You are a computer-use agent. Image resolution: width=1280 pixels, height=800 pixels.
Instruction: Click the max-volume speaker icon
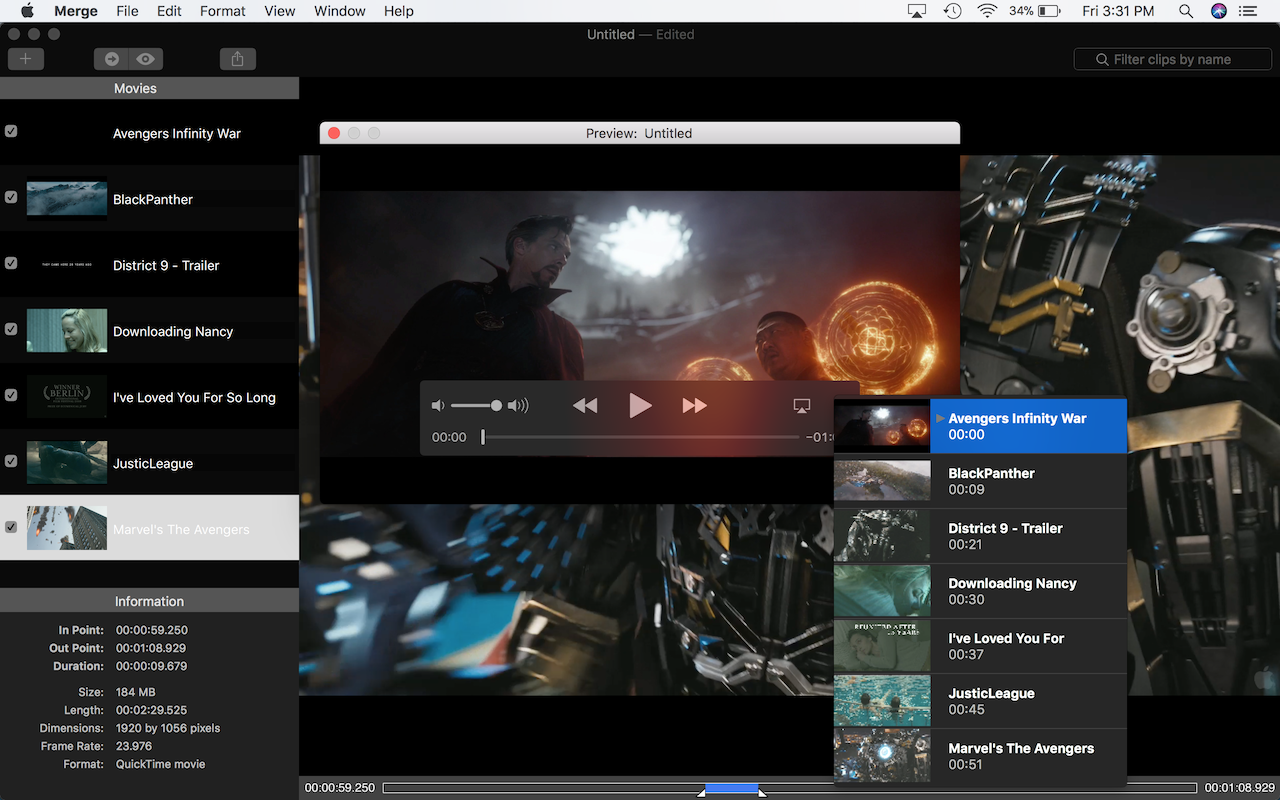pos(518,406)
